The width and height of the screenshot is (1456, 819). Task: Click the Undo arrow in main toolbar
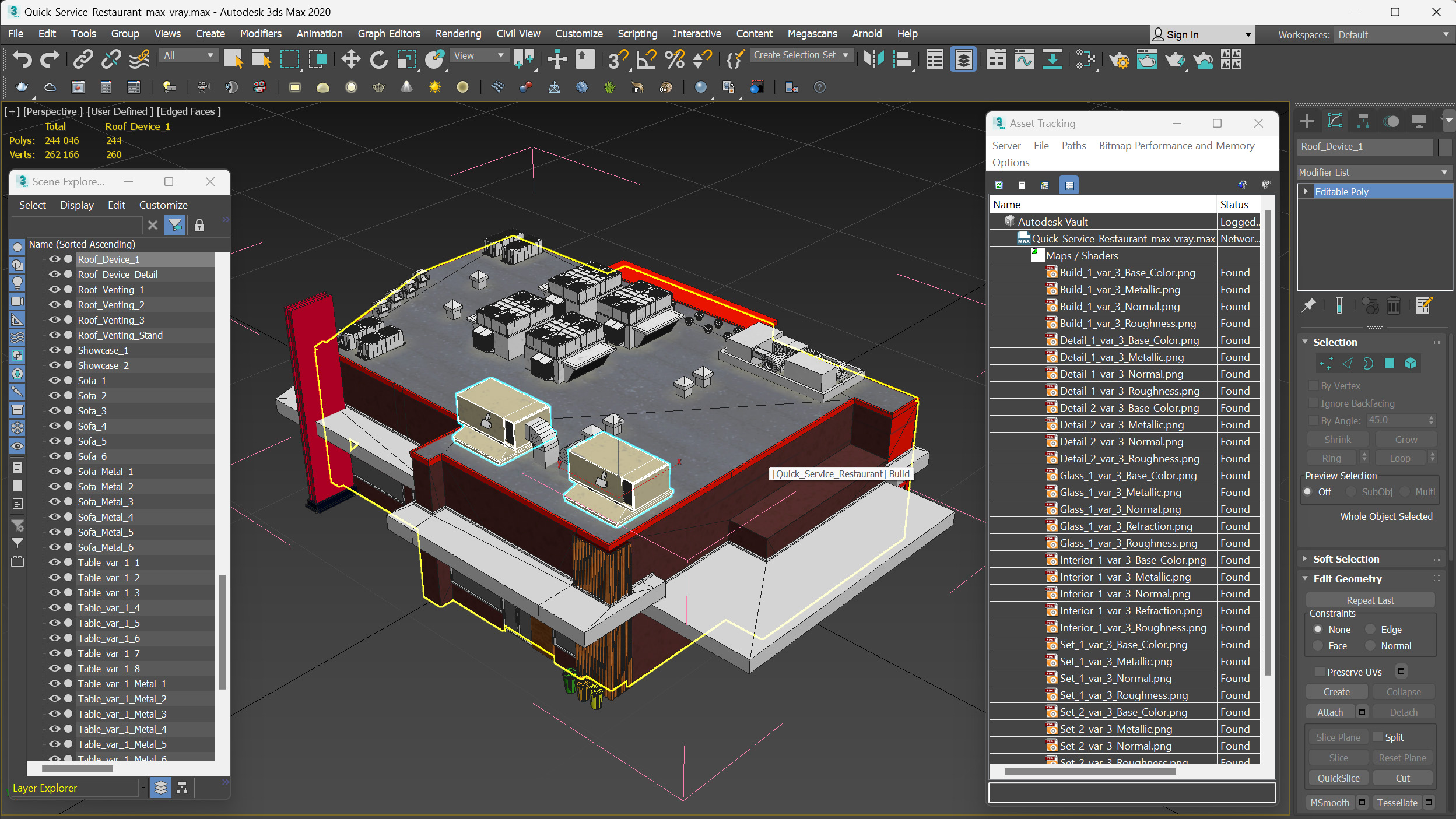pos(22,58)
